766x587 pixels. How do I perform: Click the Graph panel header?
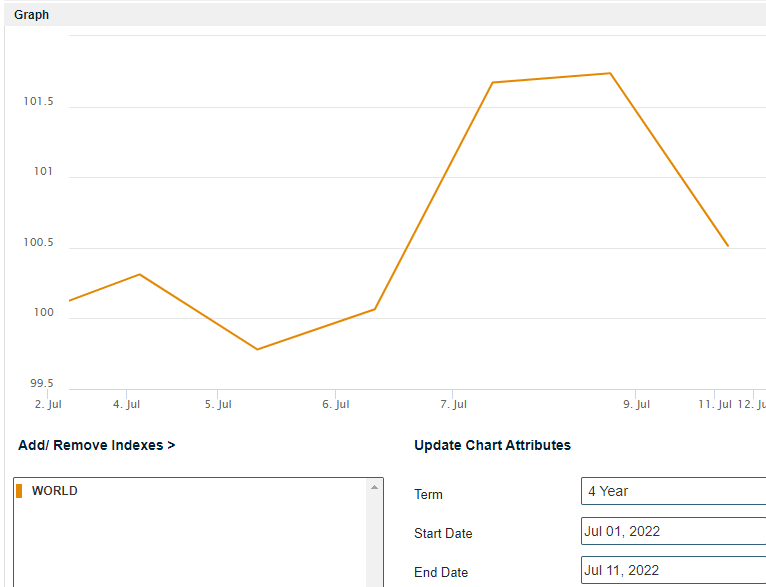(32, 15)
